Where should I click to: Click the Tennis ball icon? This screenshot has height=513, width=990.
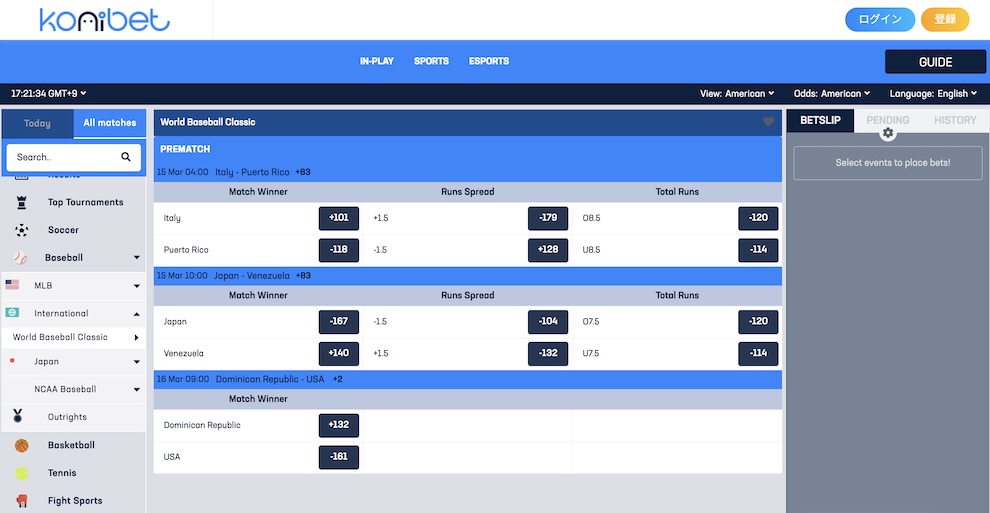pyautogui.click(x=21, y=473)
